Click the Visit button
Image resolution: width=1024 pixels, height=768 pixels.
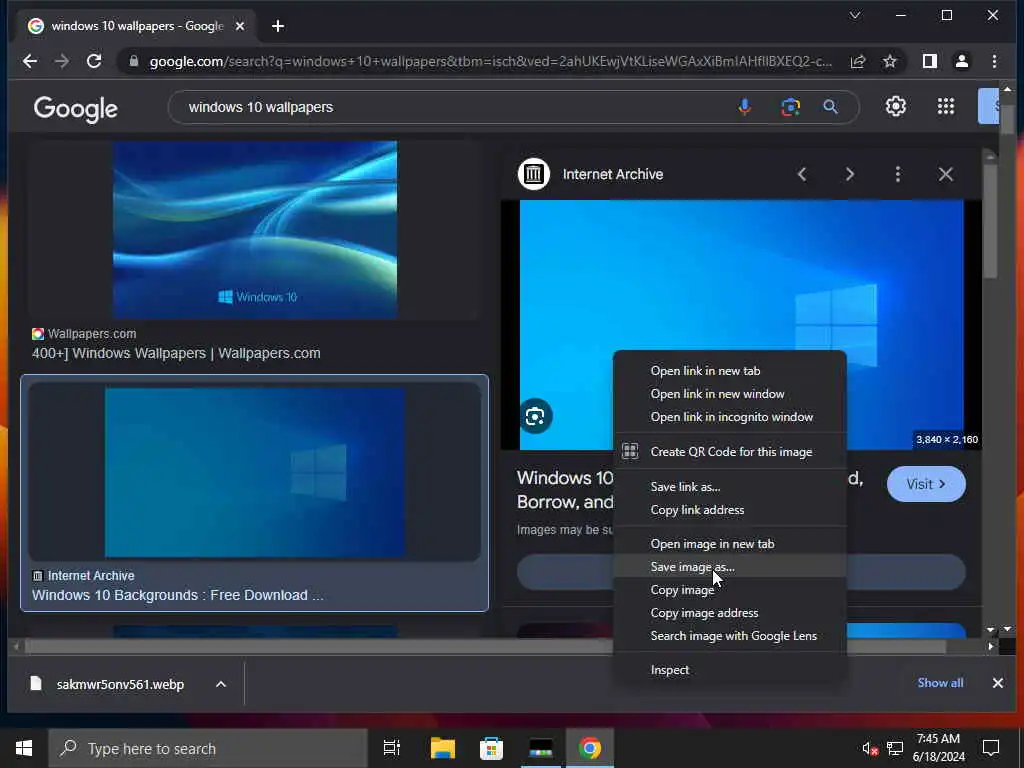pos(925,484)
